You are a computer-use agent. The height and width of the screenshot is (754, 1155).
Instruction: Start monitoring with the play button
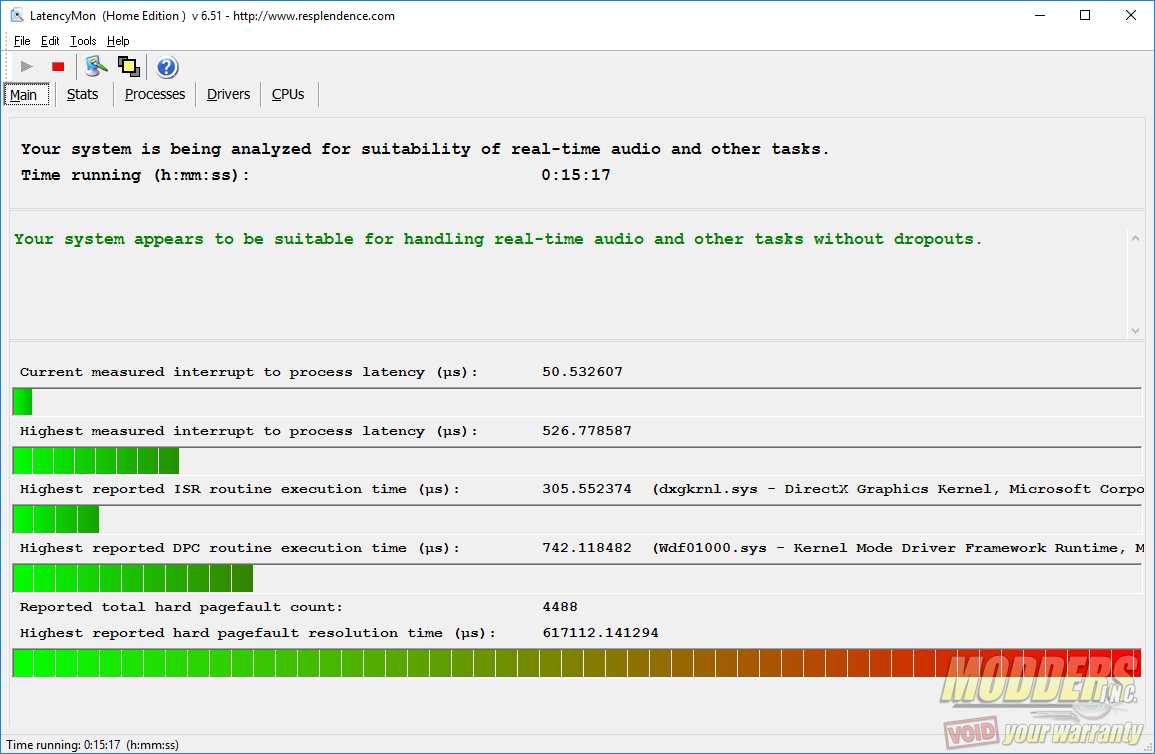(x=27, y=66)
